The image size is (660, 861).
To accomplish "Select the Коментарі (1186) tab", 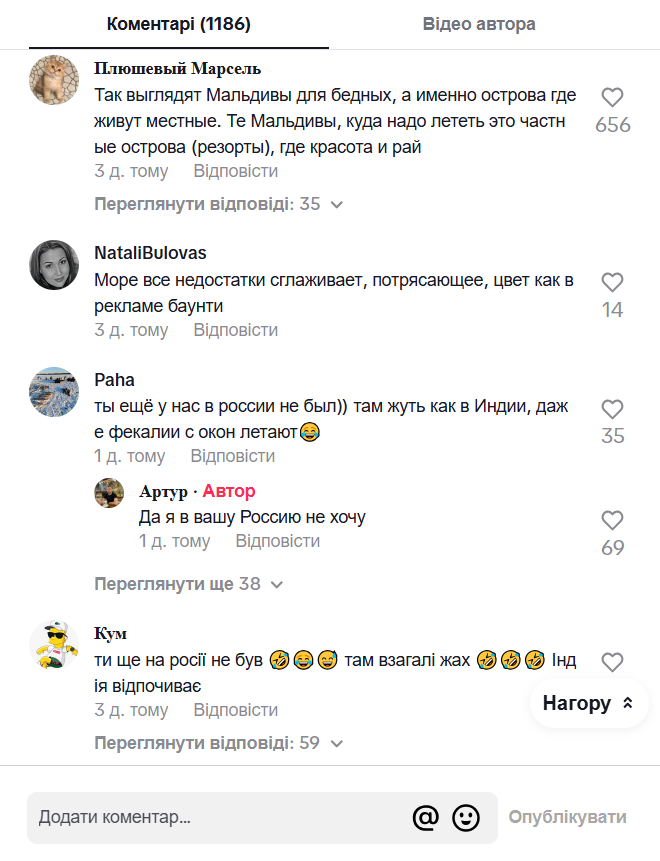I will (x=179, y=24).
